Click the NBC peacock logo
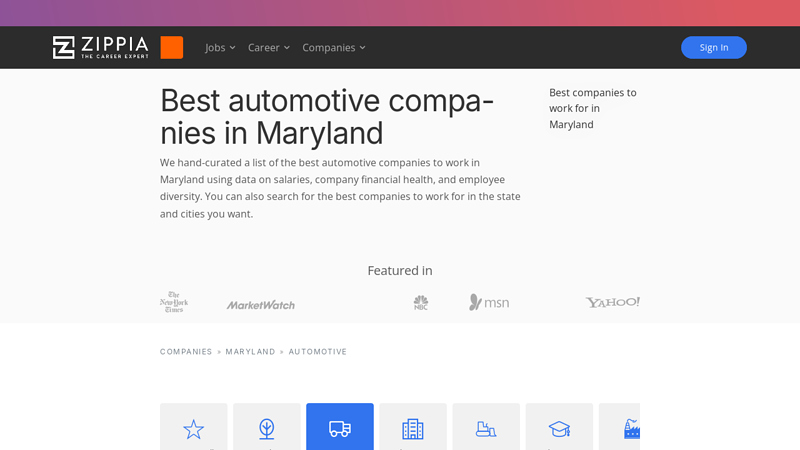800x450 pixels. click(421, 303)
